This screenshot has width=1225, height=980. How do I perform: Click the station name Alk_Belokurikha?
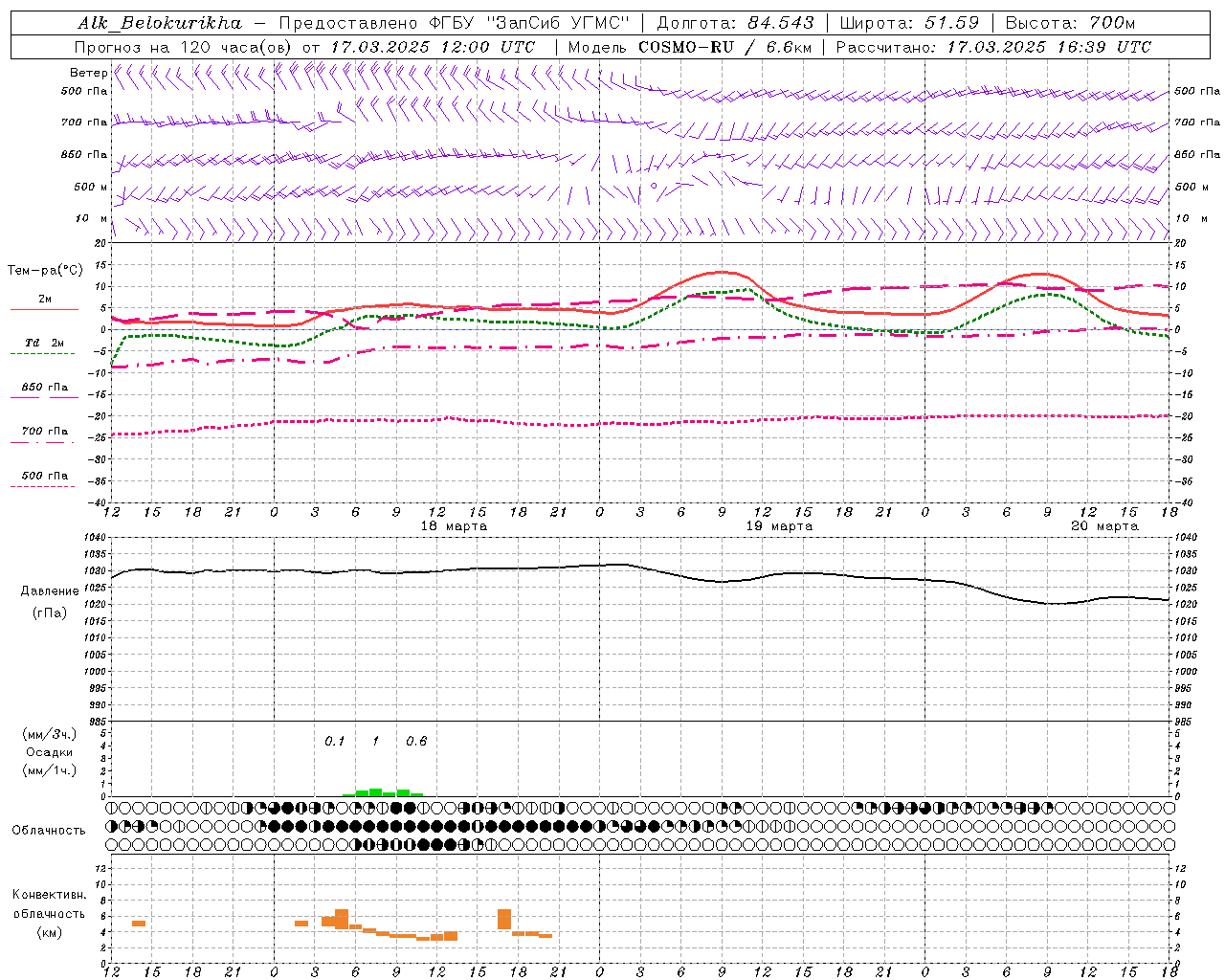tap(160, 23)
